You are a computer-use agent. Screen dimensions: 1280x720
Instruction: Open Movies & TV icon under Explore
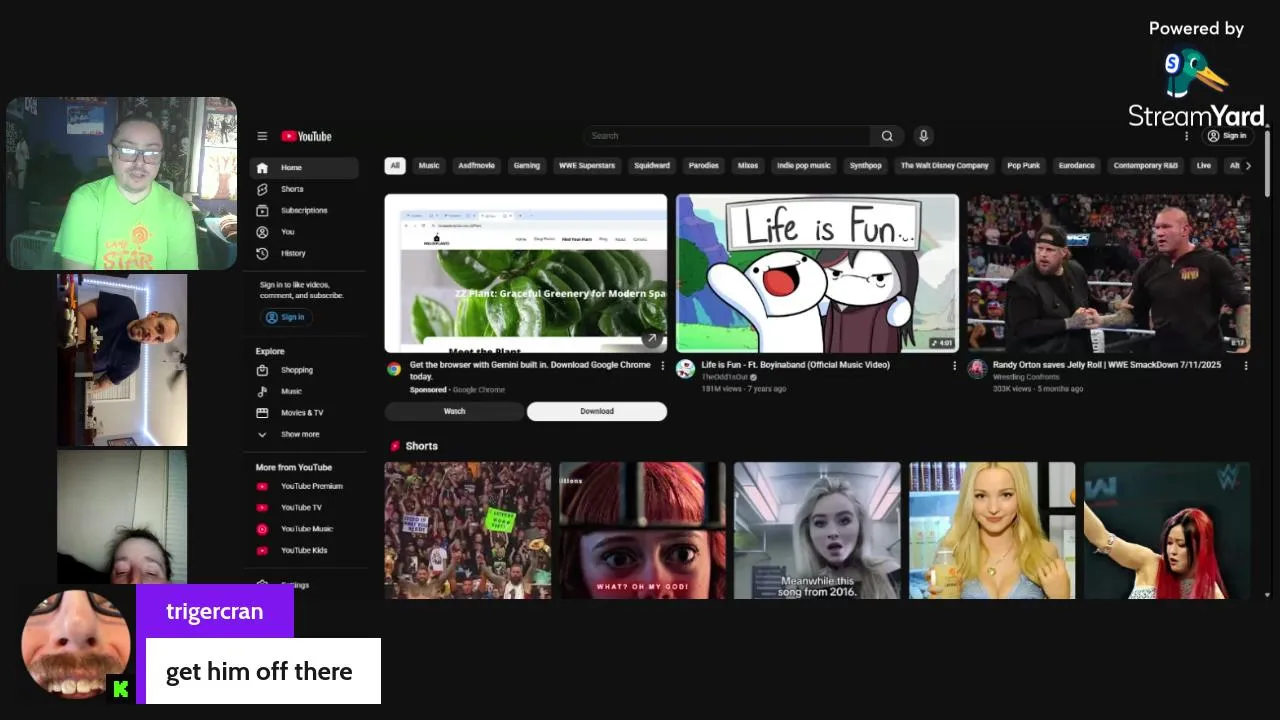click(262, 413)
